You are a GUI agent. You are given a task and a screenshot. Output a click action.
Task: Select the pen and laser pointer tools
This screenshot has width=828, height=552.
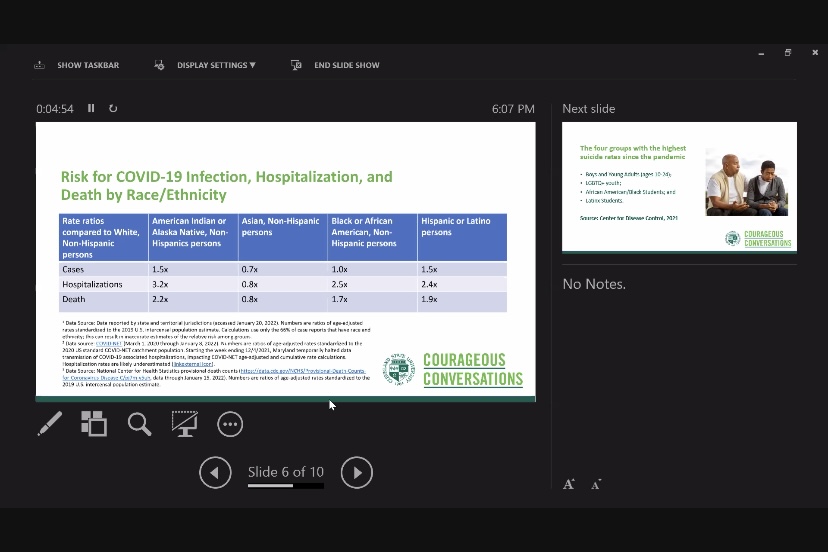pos(50,424)
